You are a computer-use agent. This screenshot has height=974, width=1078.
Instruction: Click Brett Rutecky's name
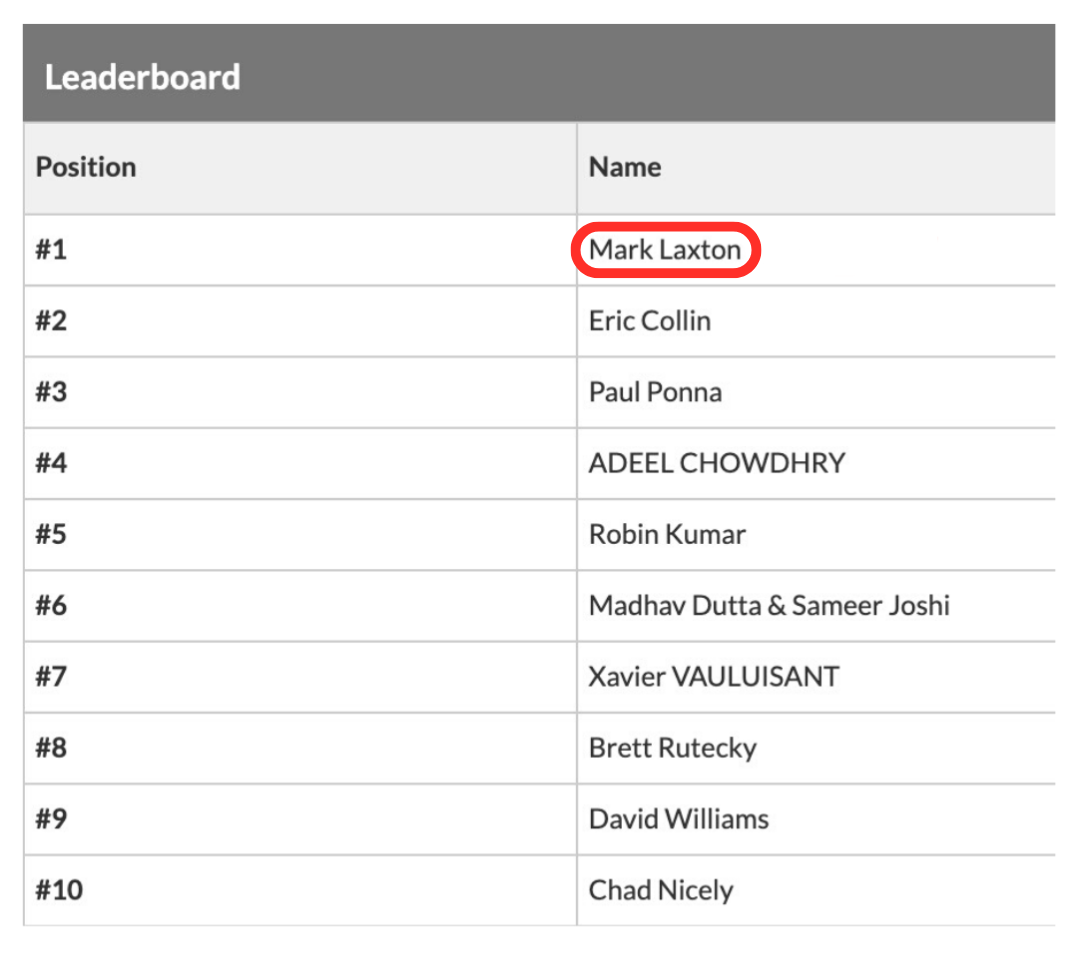point(672,748)
